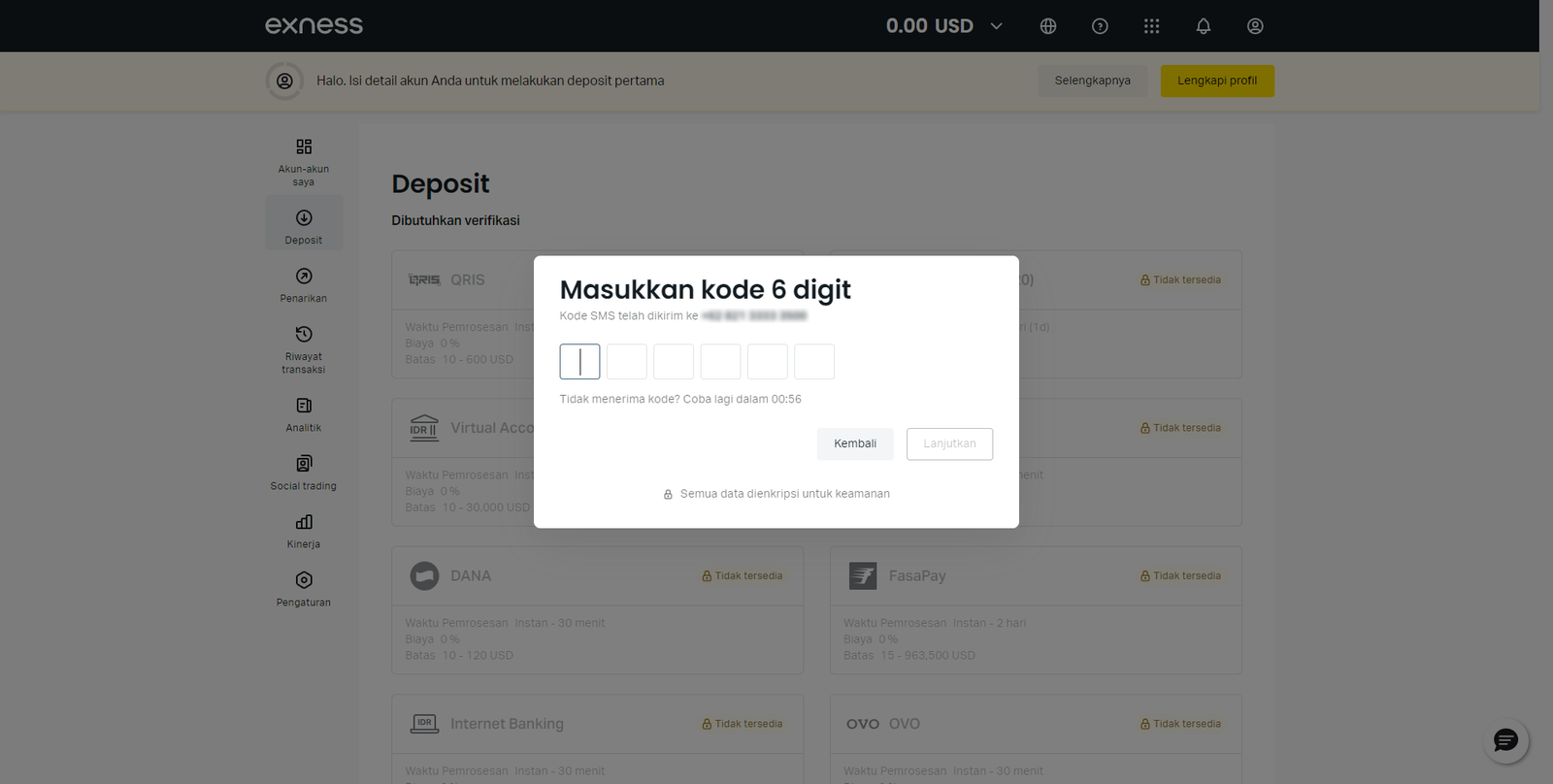1553x784 pixels.
Task: Click the Exness logo
Action: point(314,26)
